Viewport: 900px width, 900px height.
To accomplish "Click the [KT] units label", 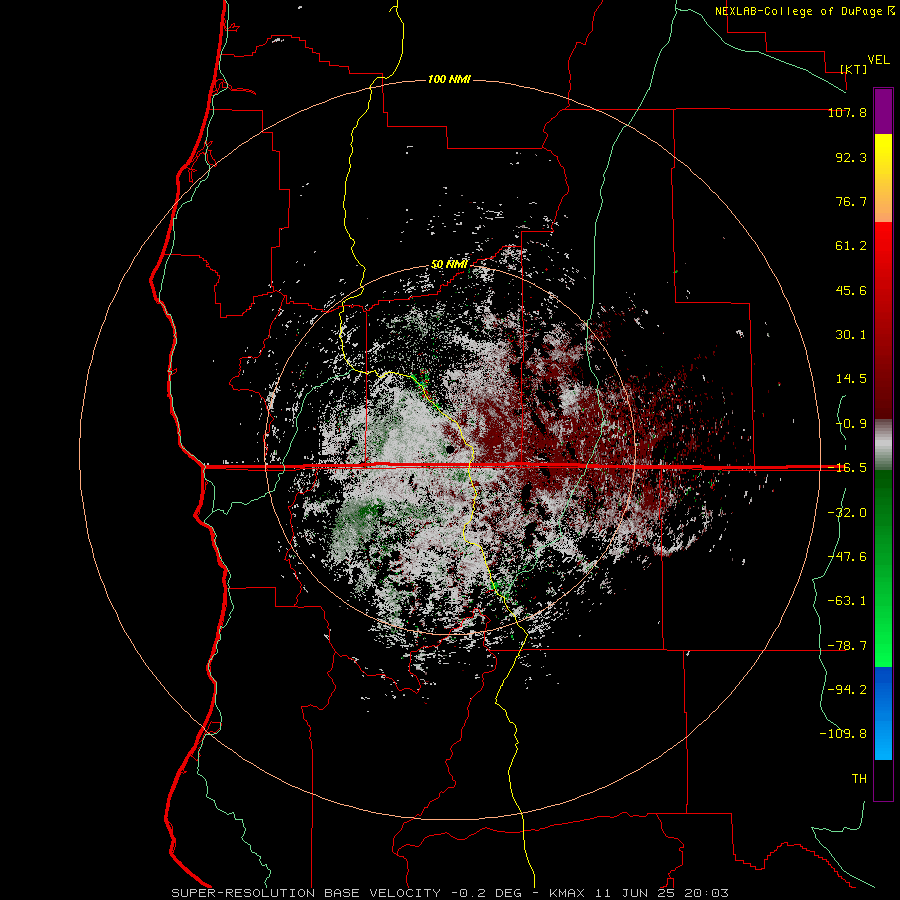I will (x=854, y=69).
